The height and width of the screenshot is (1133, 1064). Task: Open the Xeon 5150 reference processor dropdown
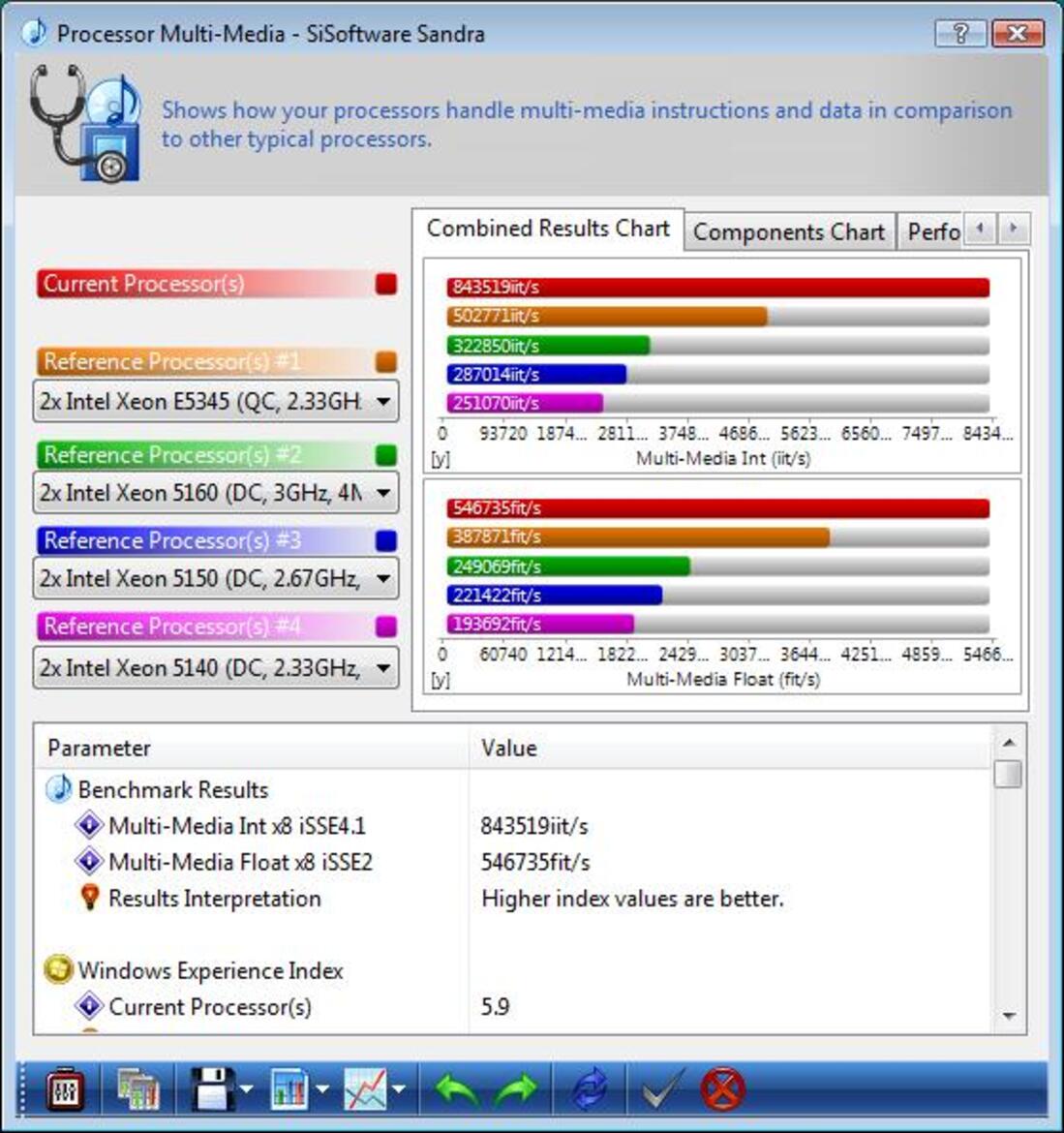[215, 578]
